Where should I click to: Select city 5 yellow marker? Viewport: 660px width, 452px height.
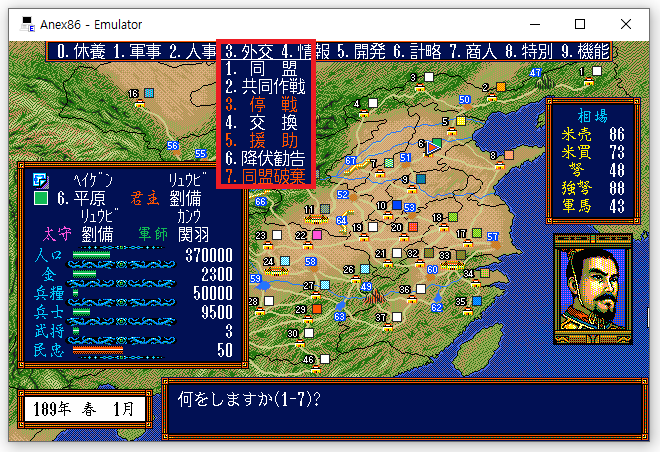(461, 121)
